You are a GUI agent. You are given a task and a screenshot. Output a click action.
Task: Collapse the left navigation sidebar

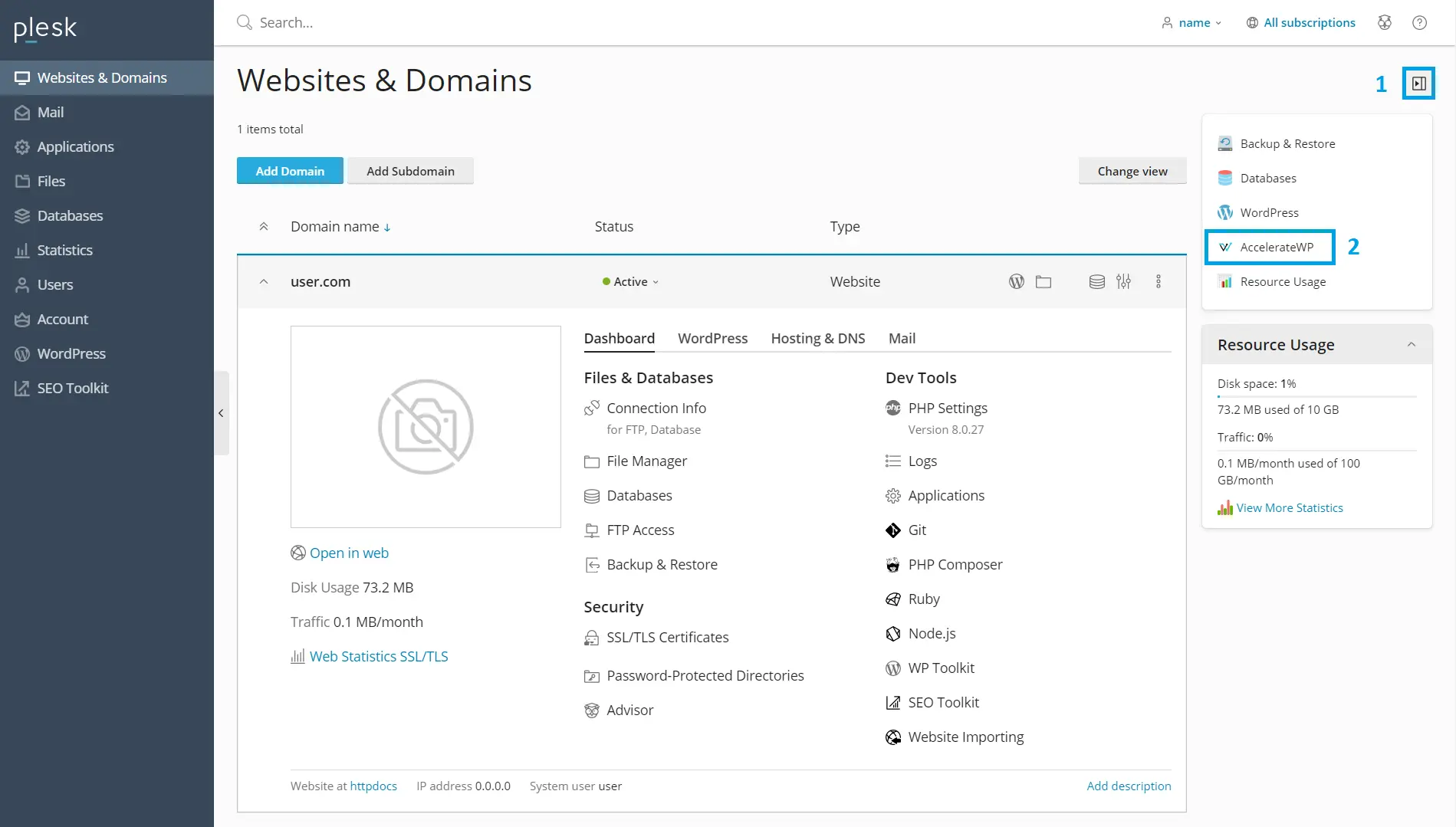point(221,413)
